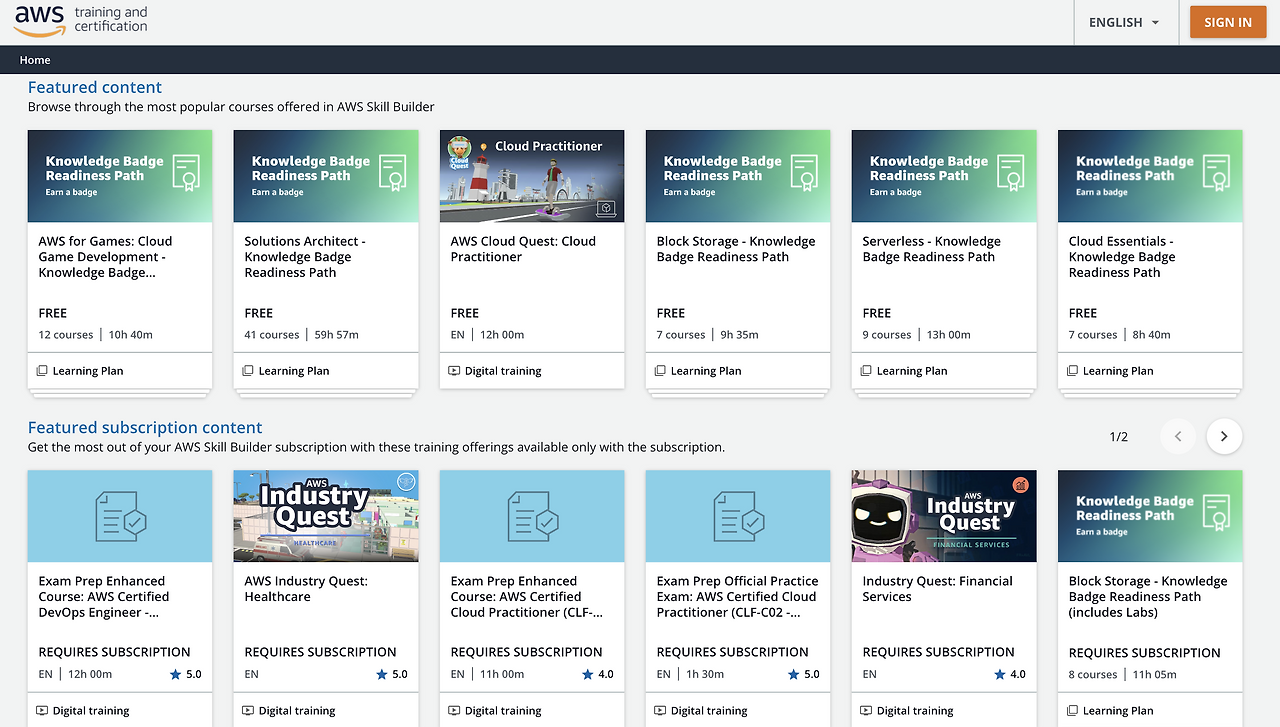Click star rating icon on DevOps Engineer card
The width and height of the screenshot is (1280, 727).
[x=175, y=674]
